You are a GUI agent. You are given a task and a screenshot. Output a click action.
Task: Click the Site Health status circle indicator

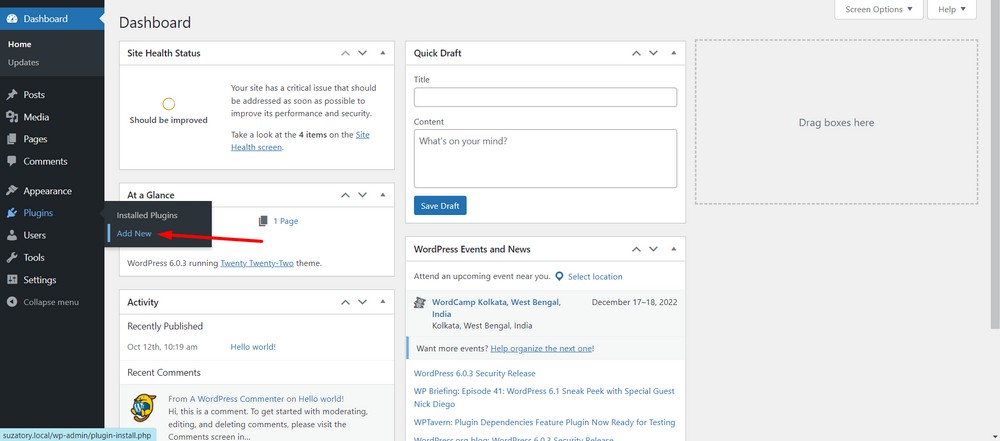pos(168,104)
